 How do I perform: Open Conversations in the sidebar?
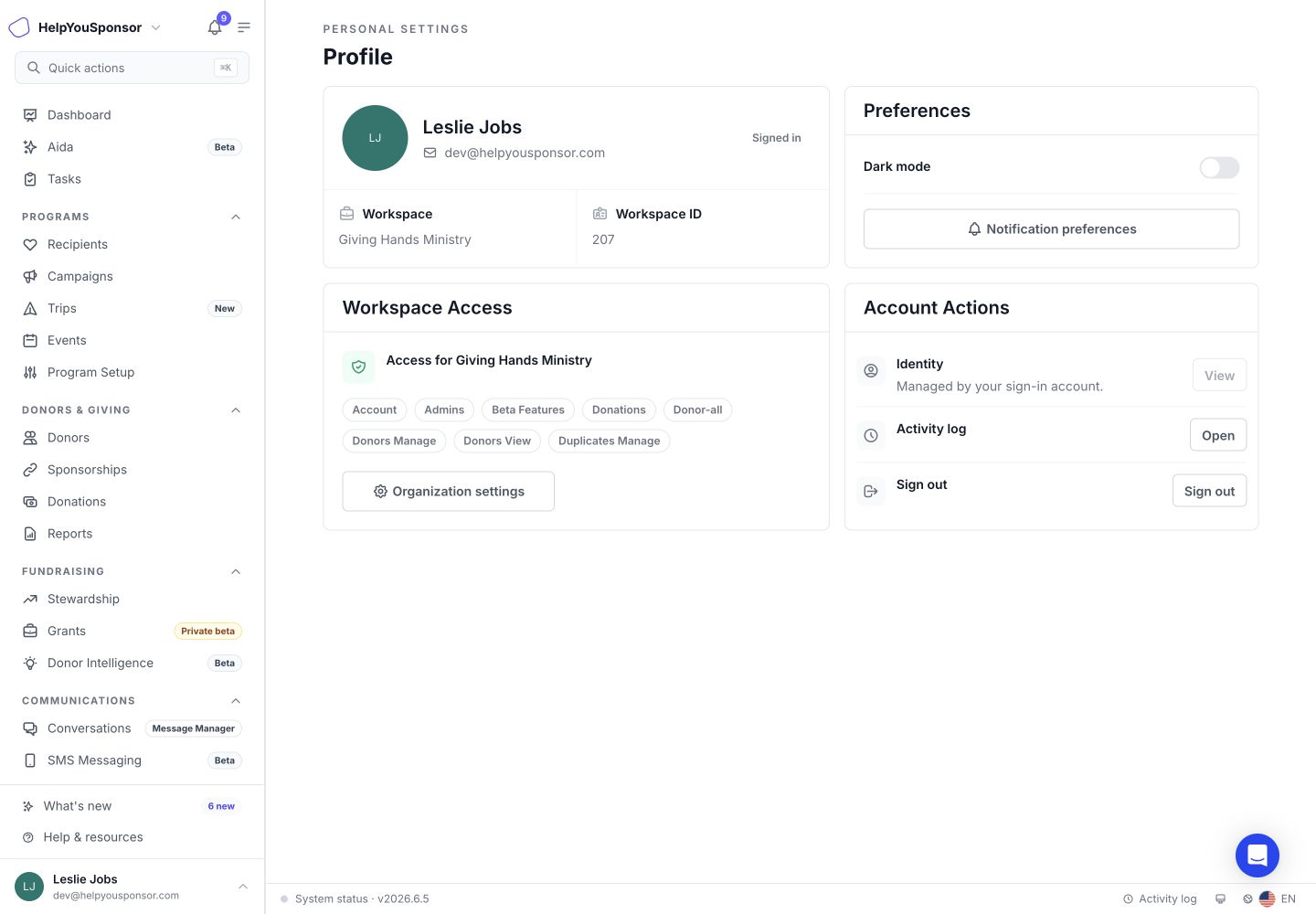pyautogui.click(x=132, y=728)
